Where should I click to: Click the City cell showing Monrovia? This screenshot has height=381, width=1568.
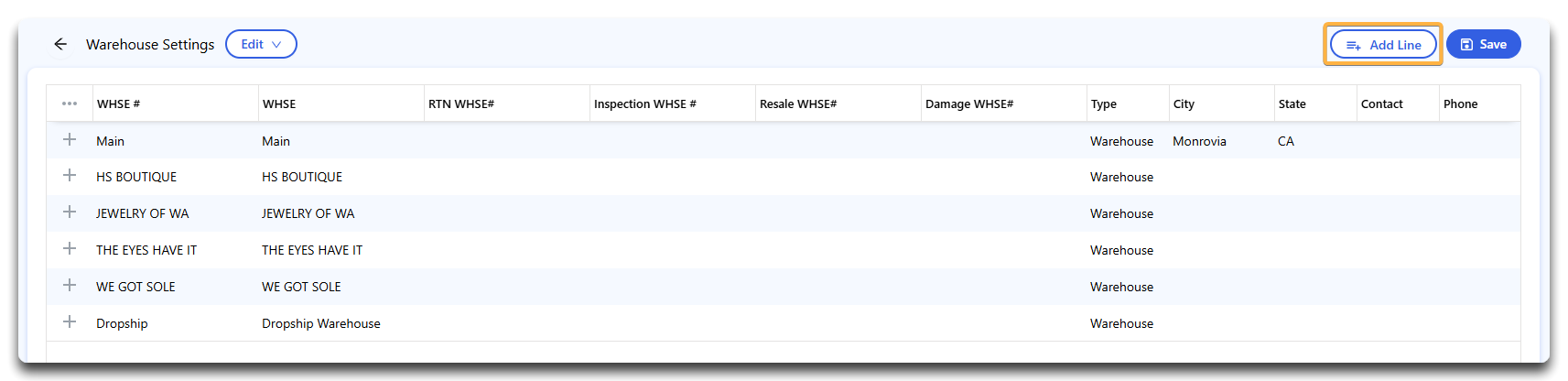pyautogui.click(x=1199, y=141)
